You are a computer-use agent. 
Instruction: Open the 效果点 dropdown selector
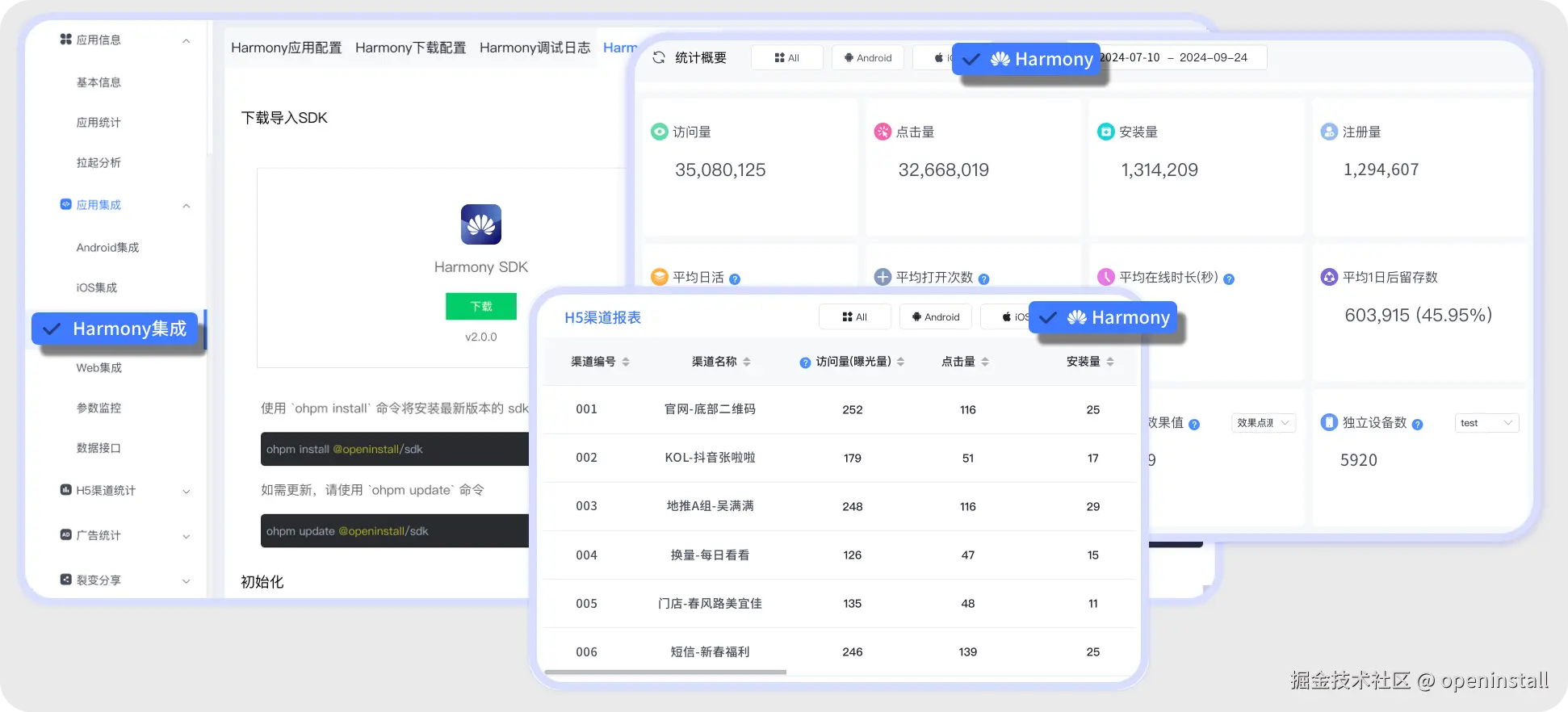1264,423
